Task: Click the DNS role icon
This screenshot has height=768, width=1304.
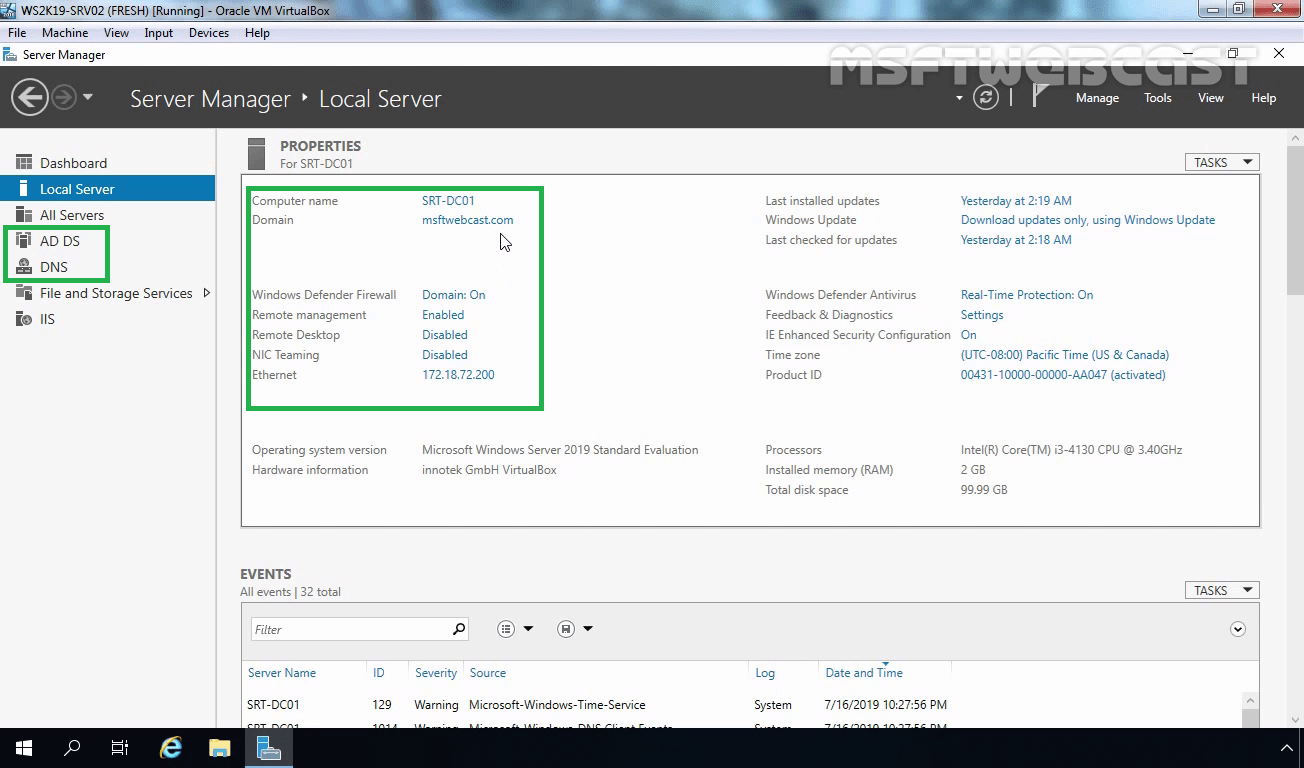Action: point(24,266)
